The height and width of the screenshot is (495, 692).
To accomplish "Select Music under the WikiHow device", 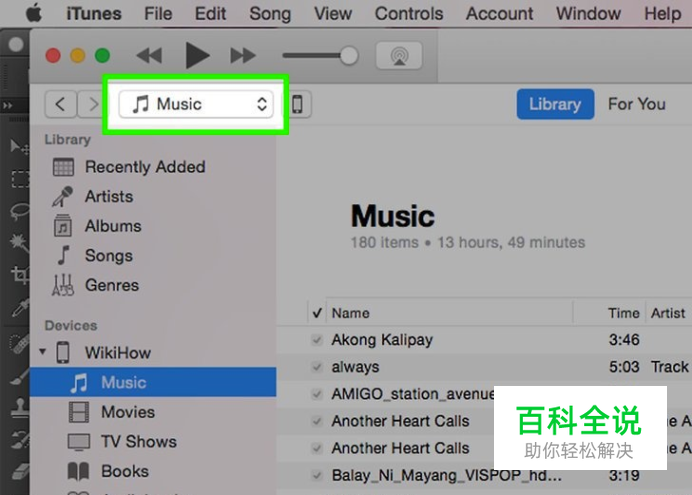I will [x=153, y=382].
